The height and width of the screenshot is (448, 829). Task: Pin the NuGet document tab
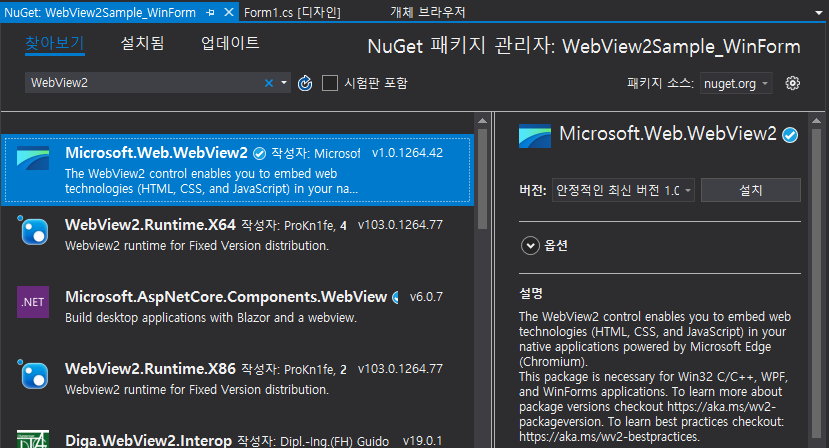click(210, 12)
